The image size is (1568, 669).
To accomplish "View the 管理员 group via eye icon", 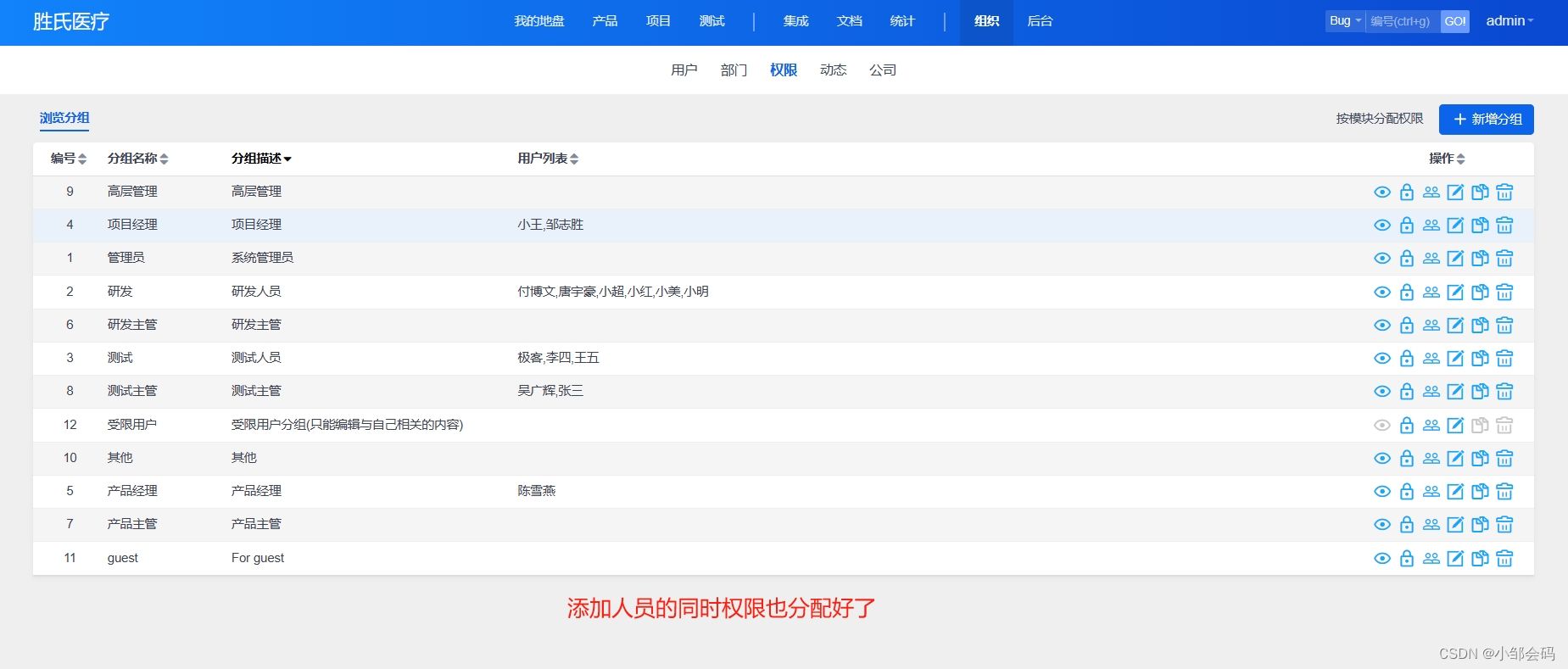I will pyautogui.click(x=1382, y=259).
